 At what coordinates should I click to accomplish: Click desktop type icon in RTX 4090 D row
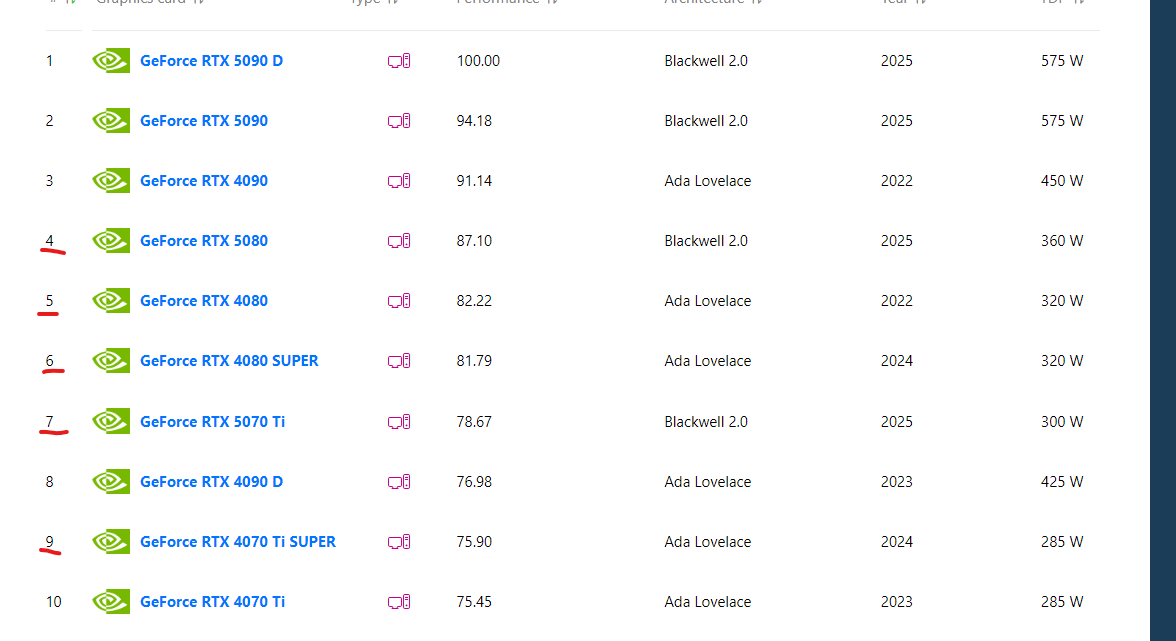coord(399,481)
